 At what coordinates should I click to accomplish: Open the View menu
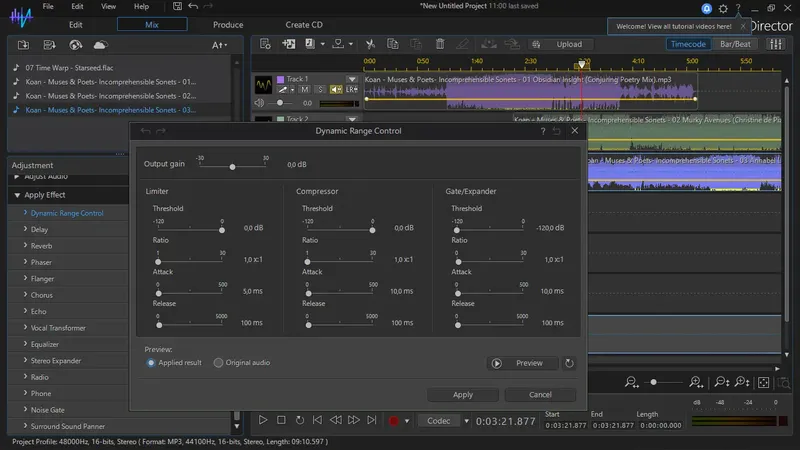click(x=110, y=6)
